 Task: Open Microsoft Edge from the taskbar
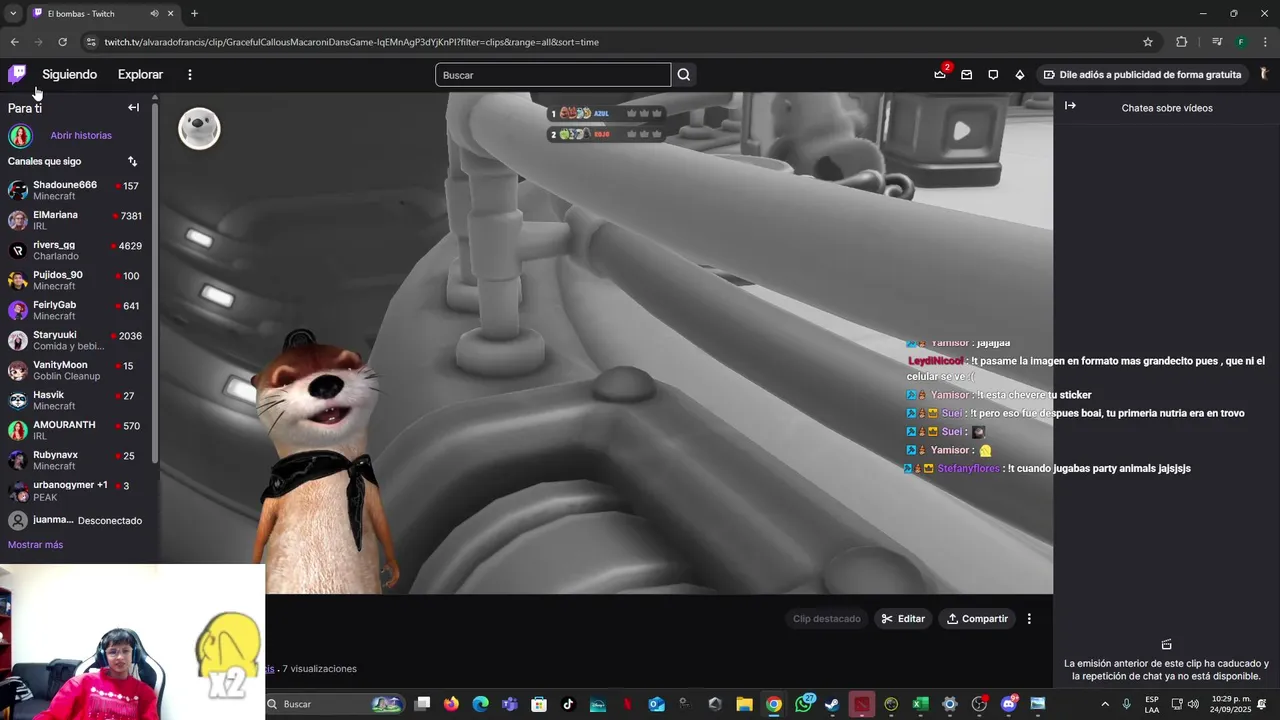(x=480, y=704)
